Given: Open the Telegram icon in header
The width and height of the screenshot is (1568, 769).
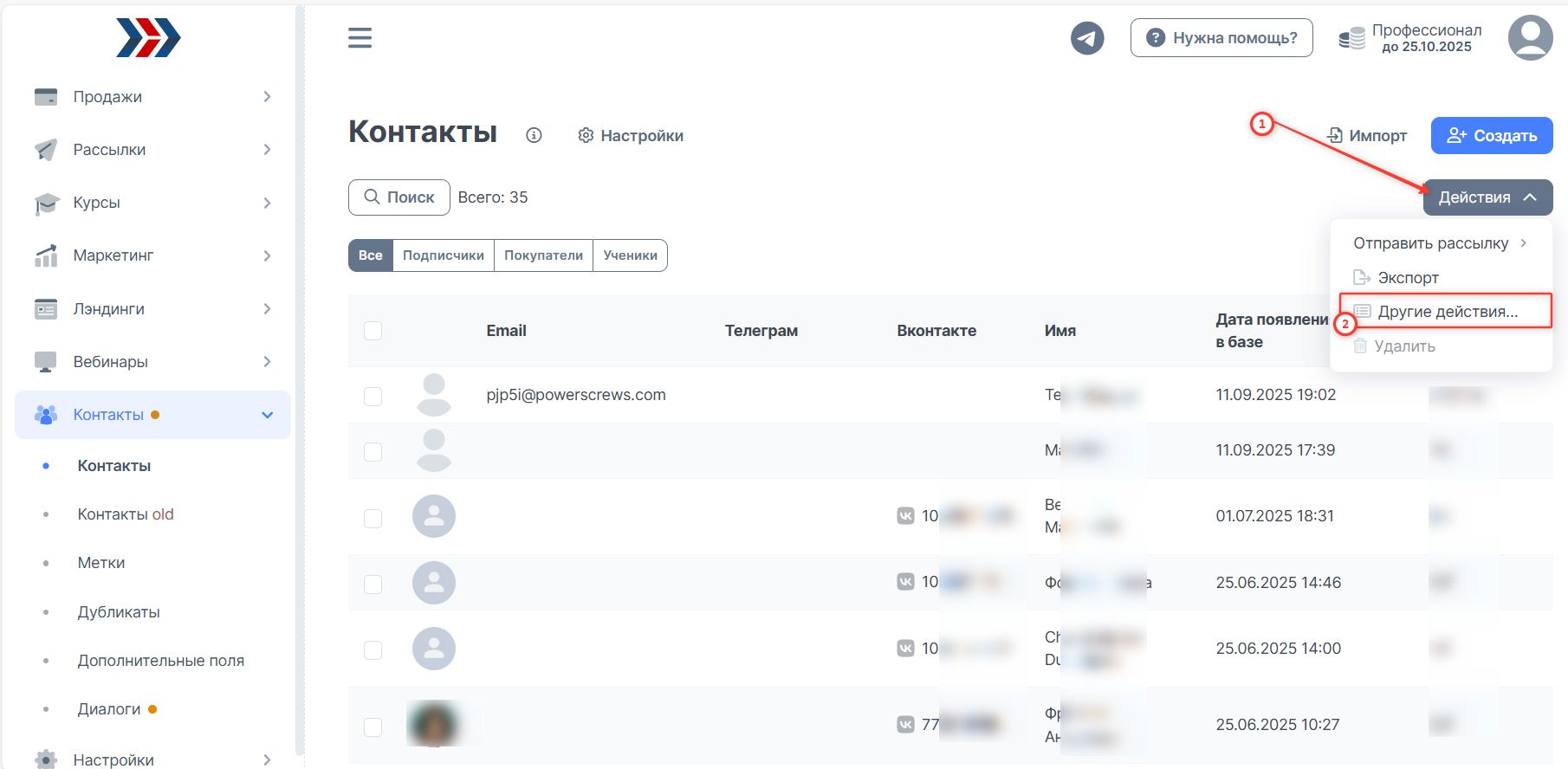Looking at the screenshot, I should coord(1087,38).
